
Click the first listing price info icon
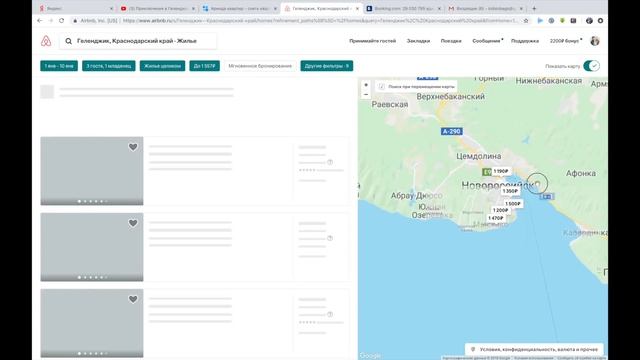click(330, 162)
